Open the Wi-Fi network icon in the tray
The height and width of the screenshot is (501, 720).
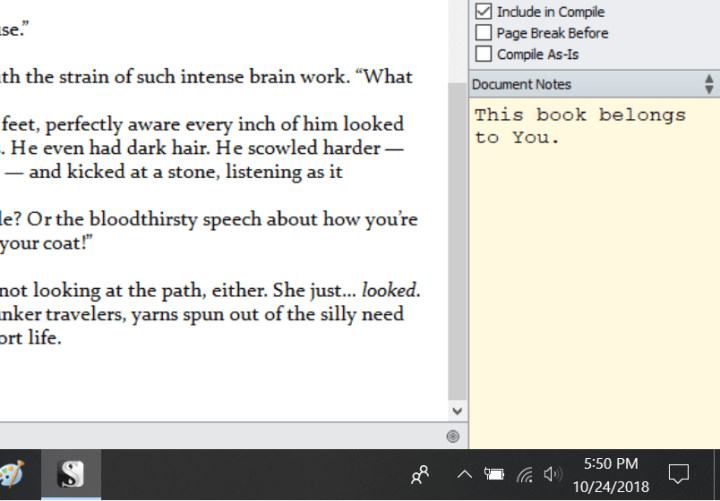(x=523, y=474)
